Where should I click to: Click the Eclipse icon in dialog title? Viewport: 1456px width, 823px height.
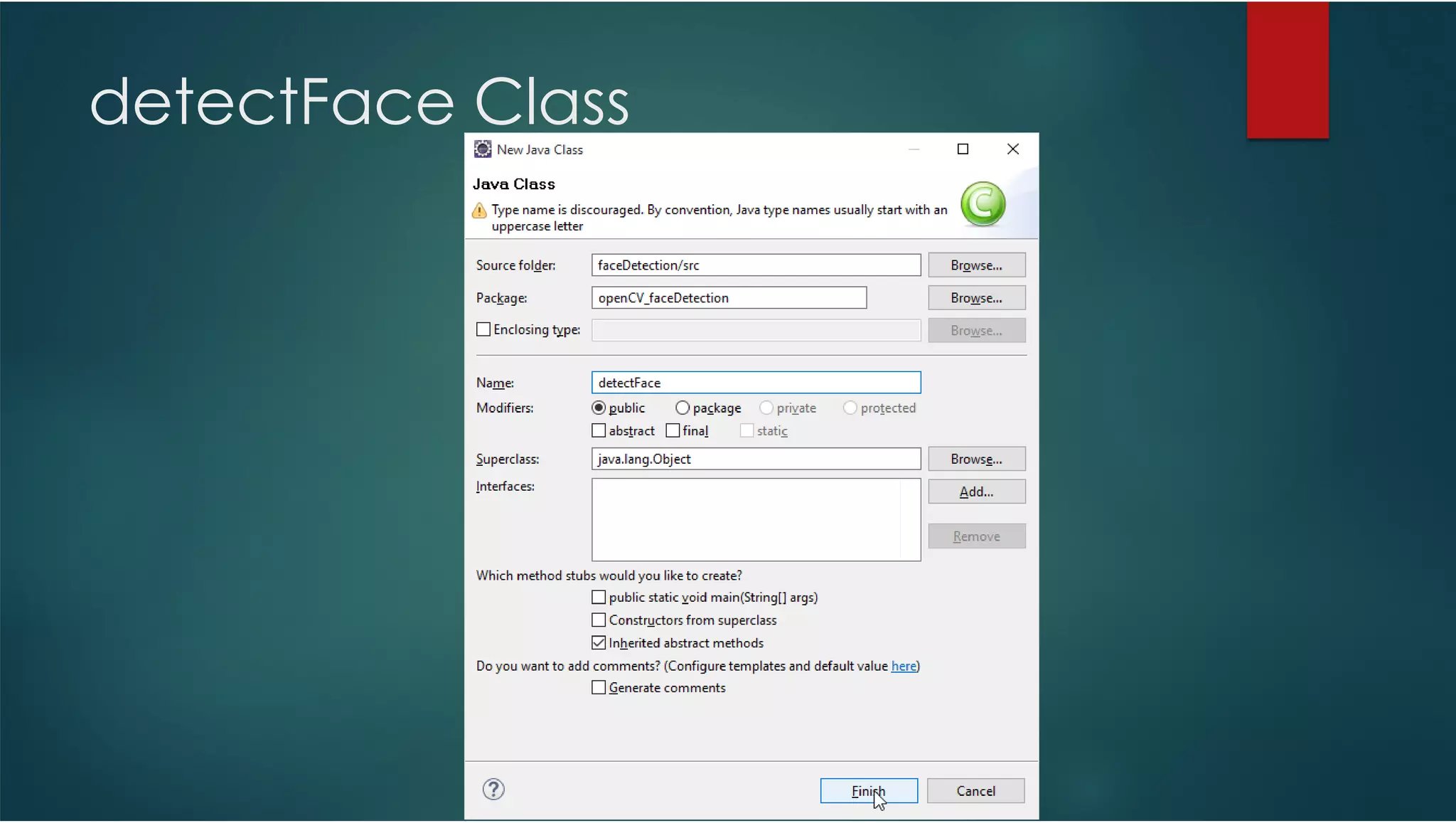pos(483,149)
